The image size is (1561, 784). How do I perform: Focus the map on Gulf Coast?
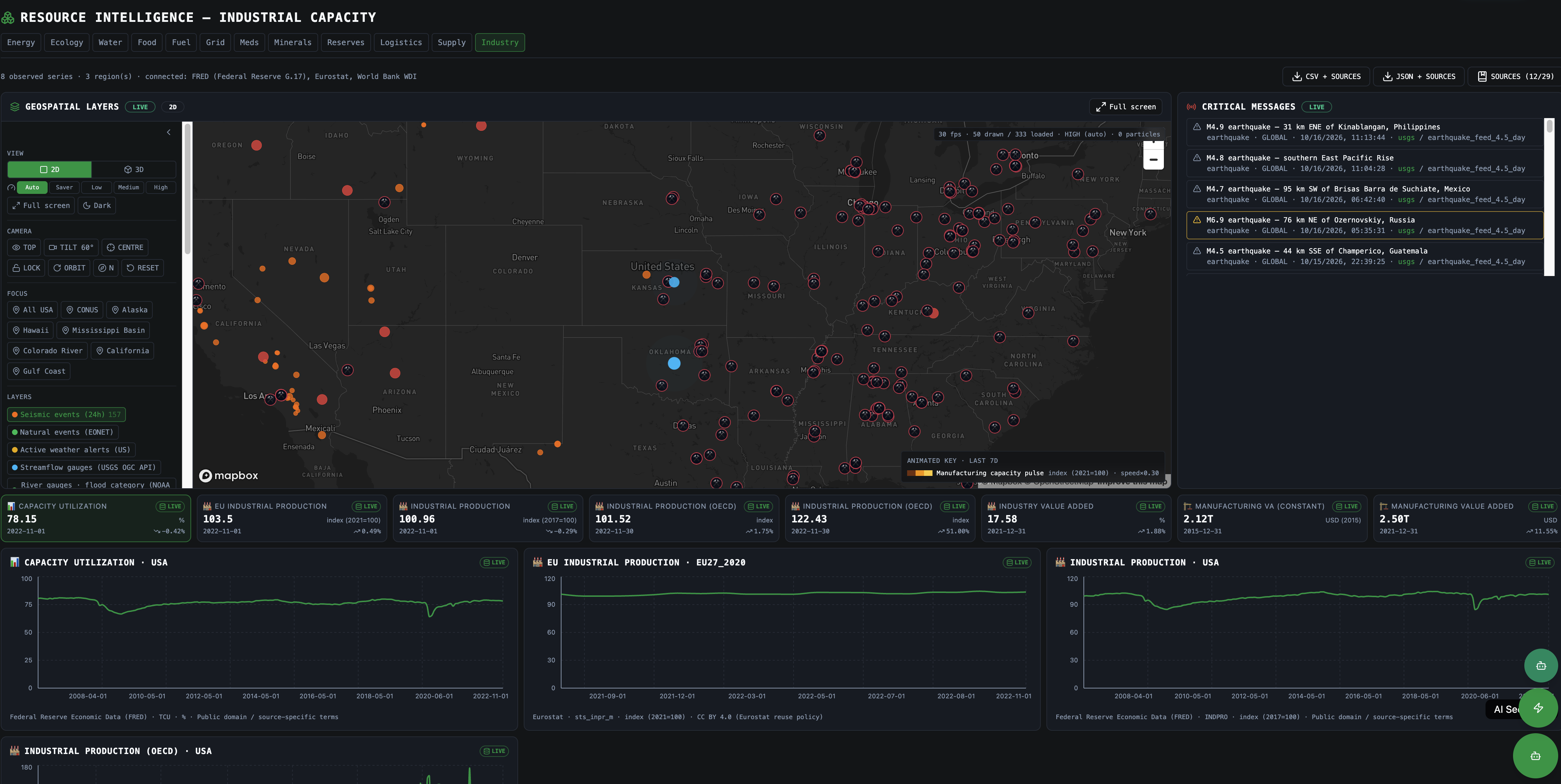(39, 372)
